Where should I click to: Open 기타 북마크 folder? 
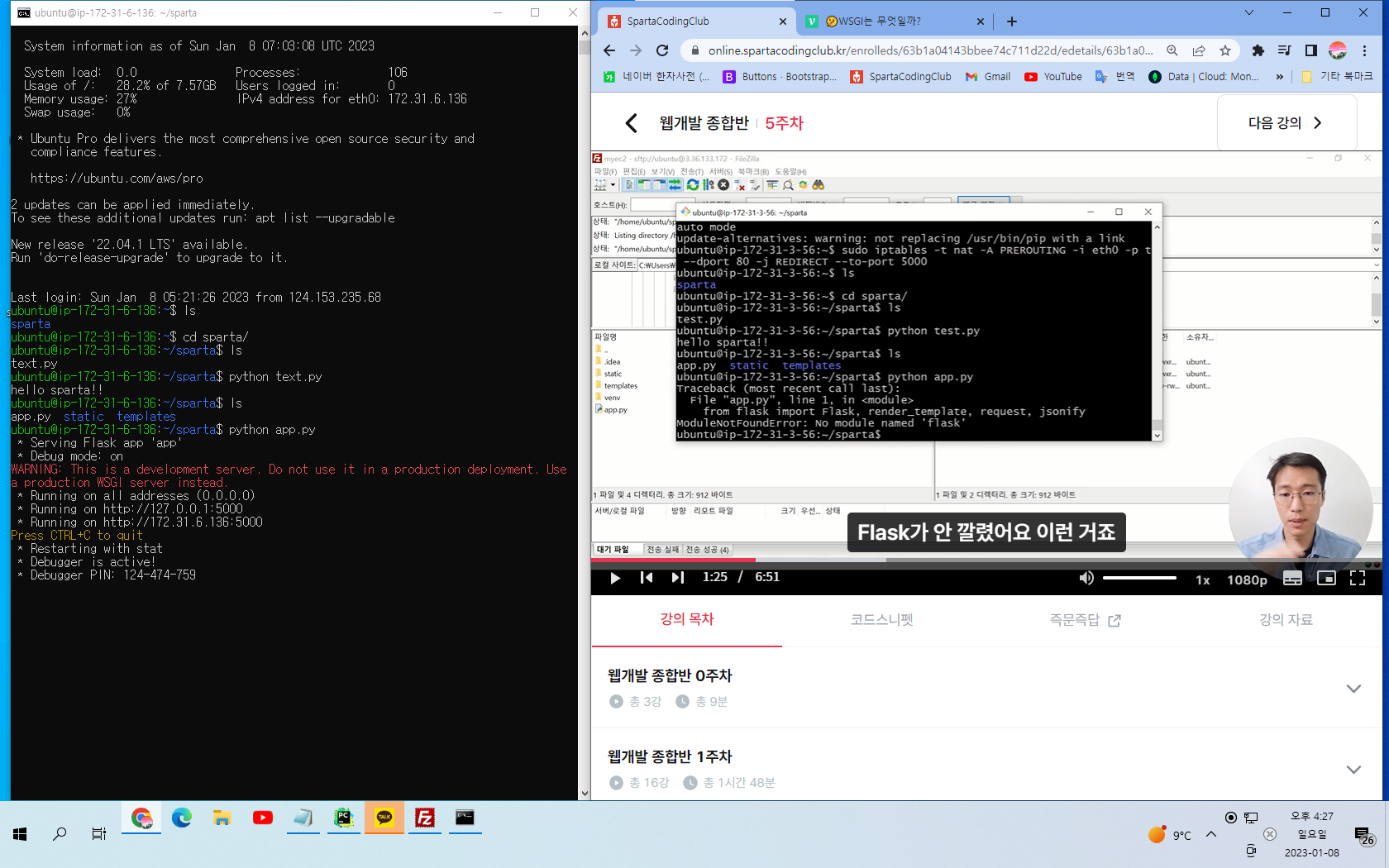(x=1337, y=77)
